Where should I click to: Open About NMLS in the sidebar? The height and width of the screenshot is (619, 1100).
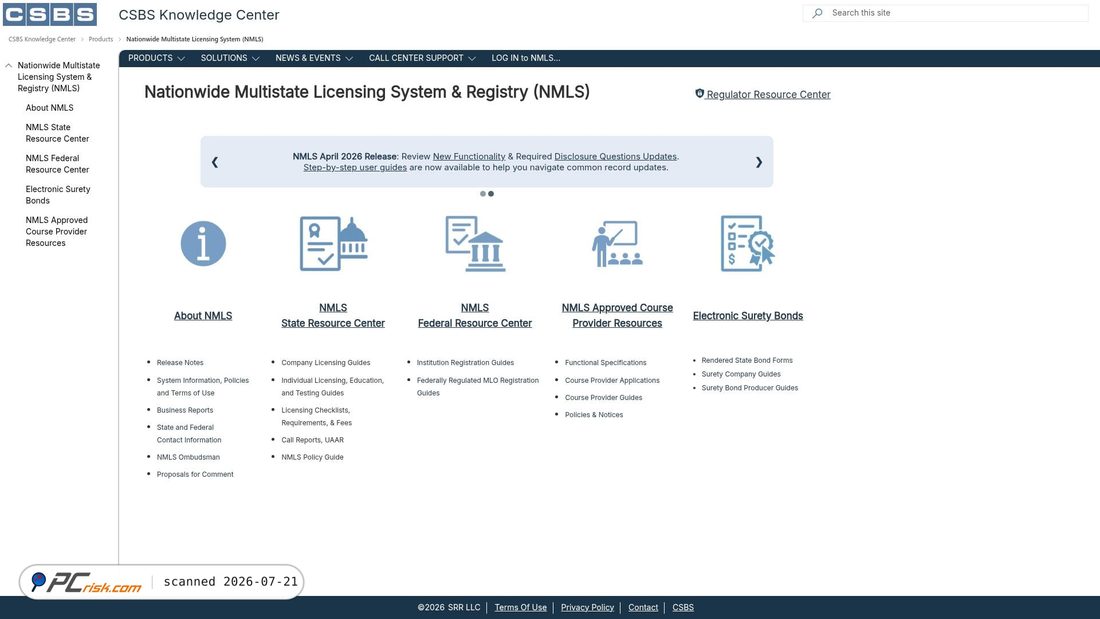click(49, 108)
